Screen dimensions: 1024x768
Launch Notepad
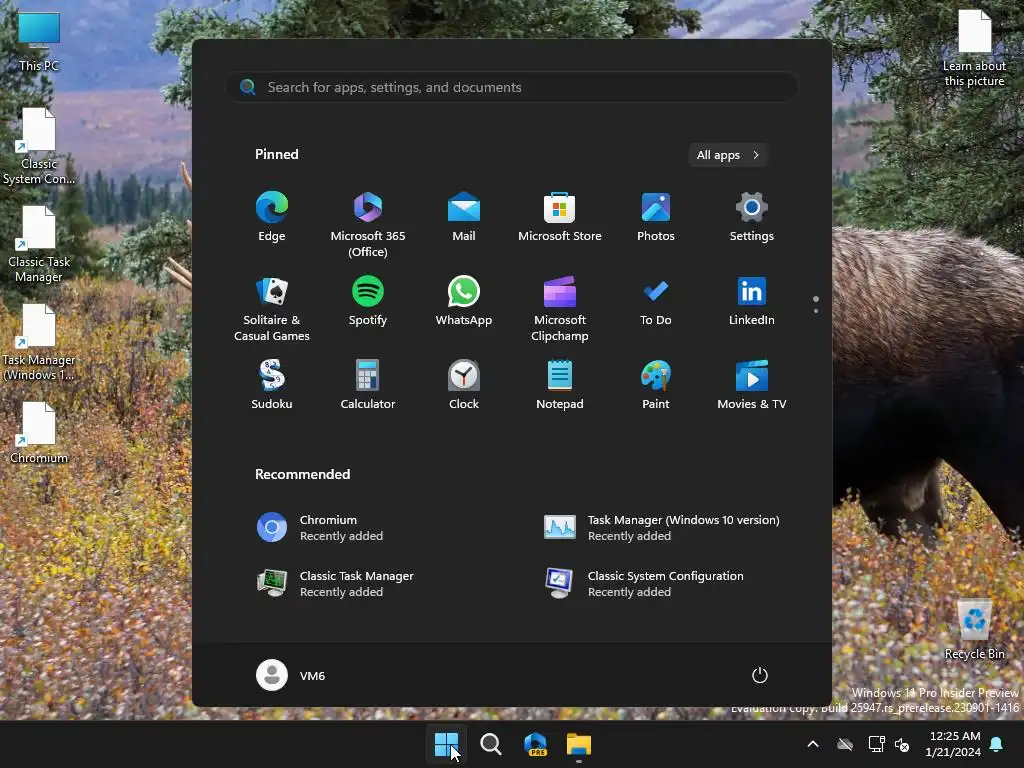[x=560, y=385]
